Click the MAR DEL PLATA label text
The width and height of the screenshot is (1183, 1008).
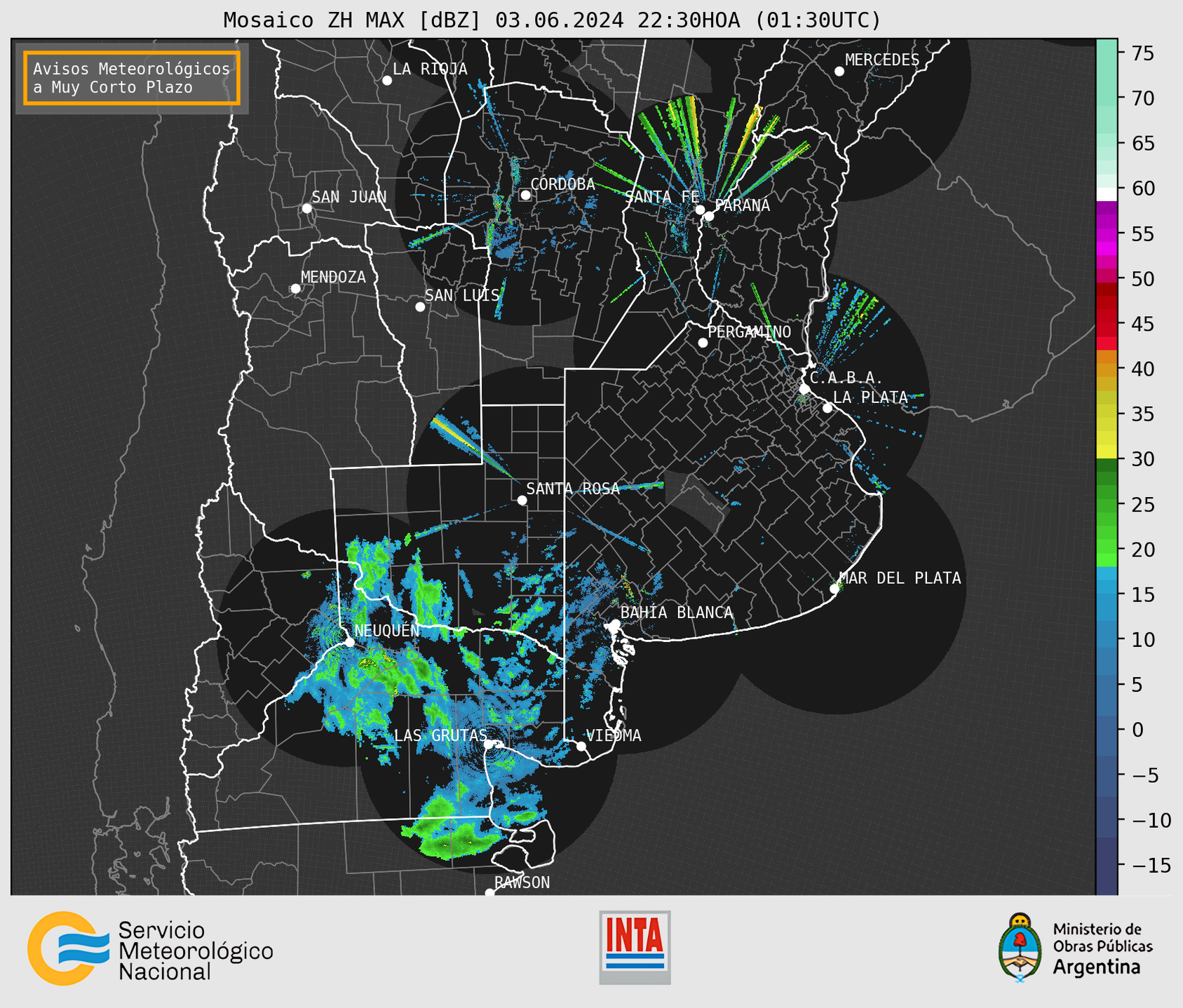point(900,578)
